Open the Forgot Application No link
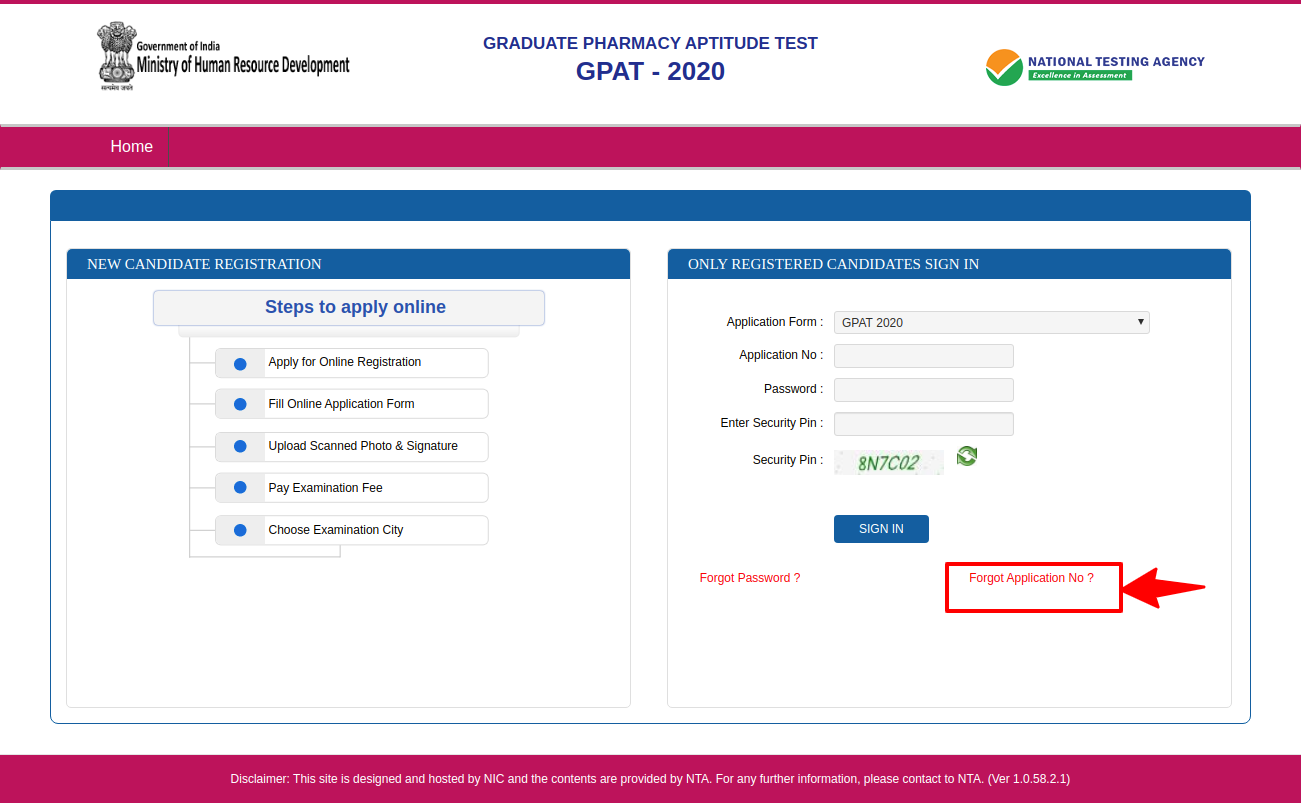This screenshot has height=803, width=1301. 1031,578
